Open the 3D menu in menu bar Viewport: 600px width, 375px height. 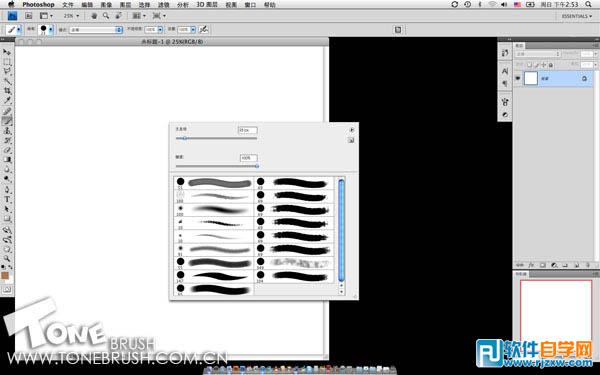click(207, 5)
